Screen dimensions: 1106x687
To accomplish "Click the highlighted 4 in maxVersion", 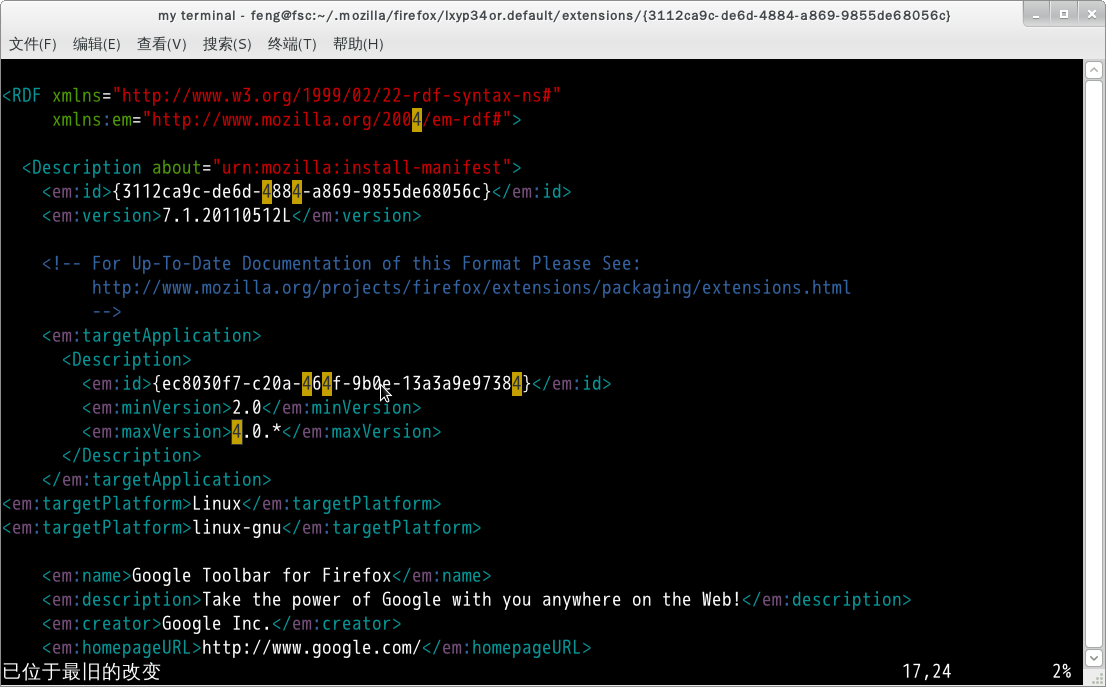I will point(237,432).
